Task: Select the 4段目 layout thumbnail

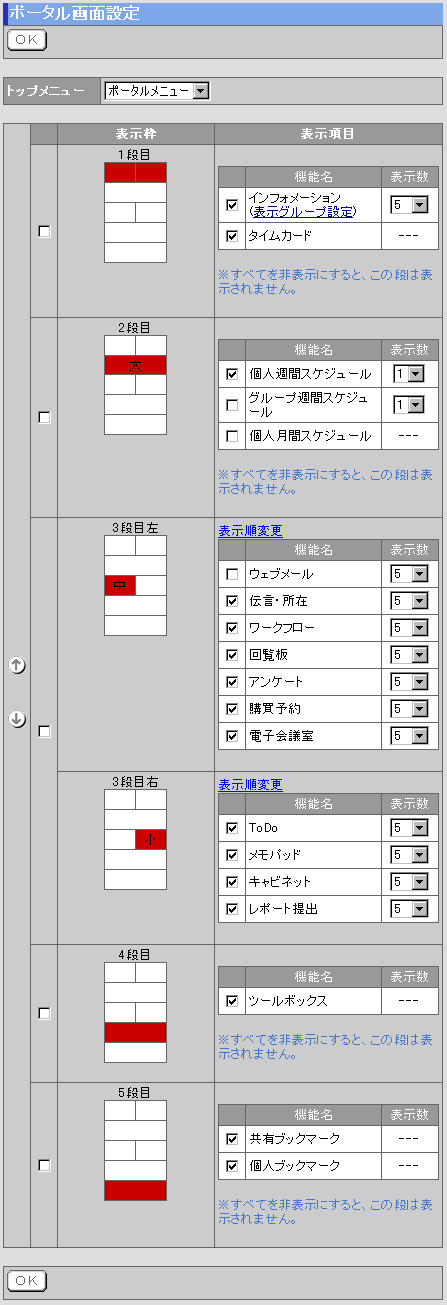Action: coord(135,1012)
